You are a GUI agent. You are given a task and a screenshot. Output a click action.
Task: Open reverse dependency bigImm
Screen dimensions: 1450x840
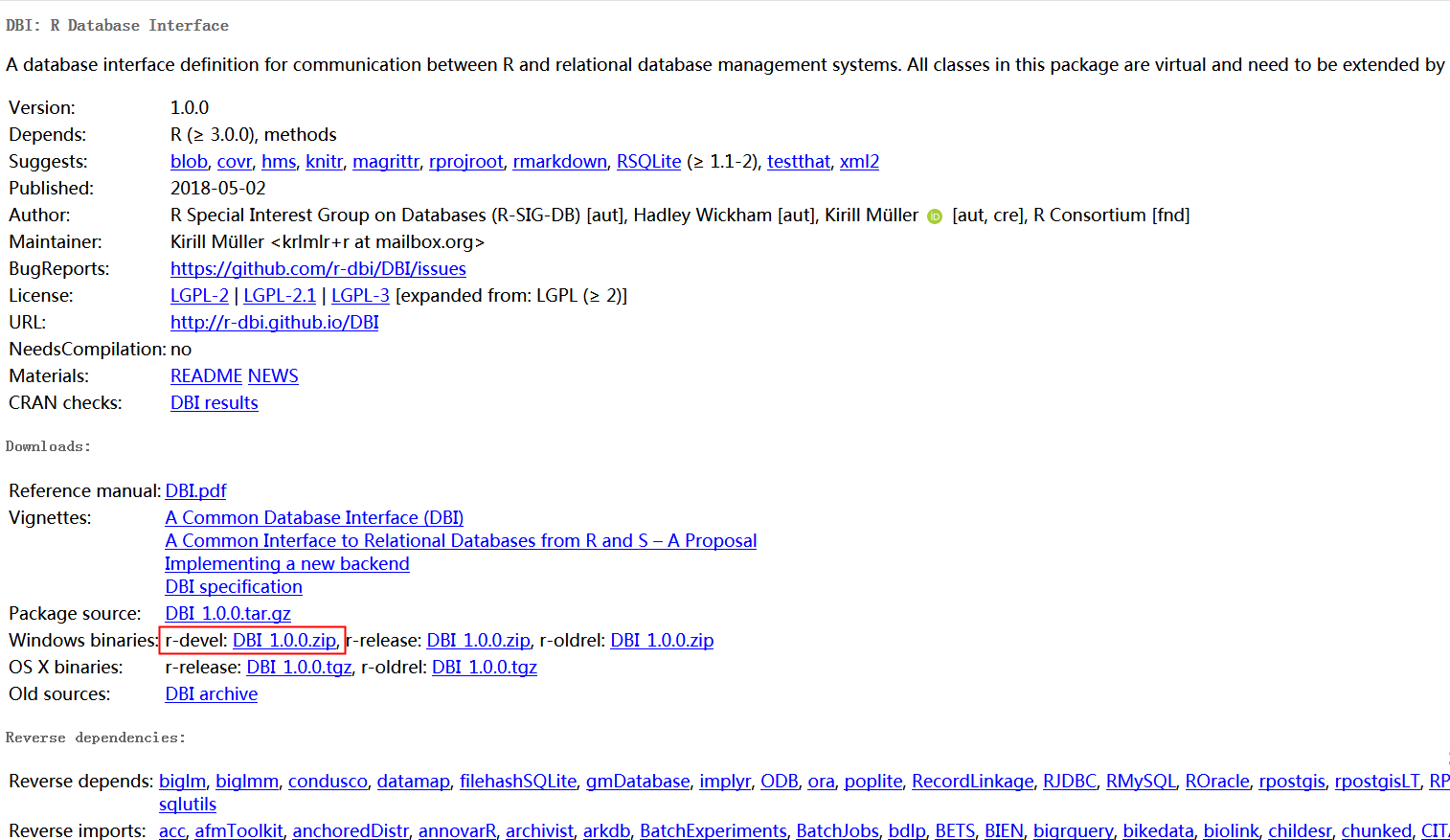pyautogui.click(x=247, y=782)
